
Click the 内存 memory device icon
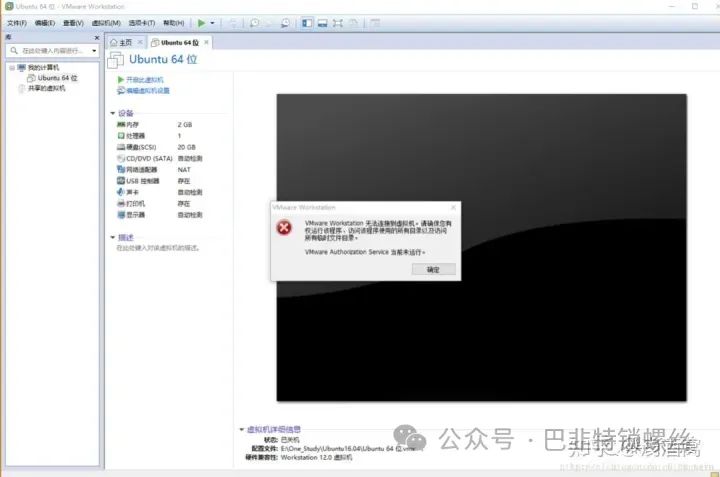coord(121,124)
